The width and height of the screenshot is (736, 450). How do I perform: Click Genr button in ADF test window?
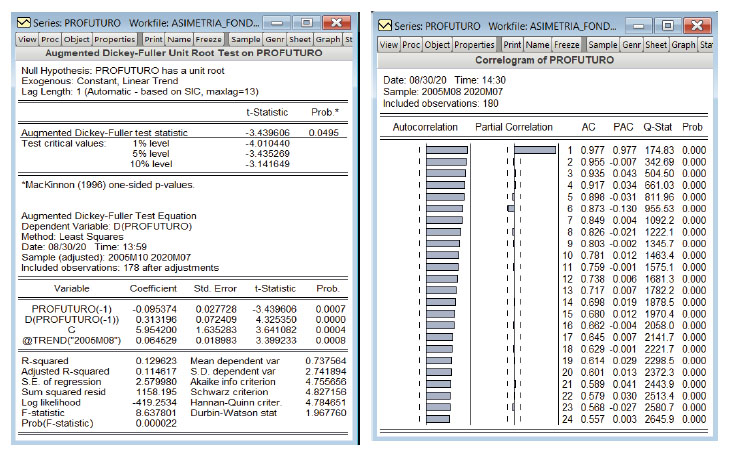pyautogui.click(x=275, y=39)
